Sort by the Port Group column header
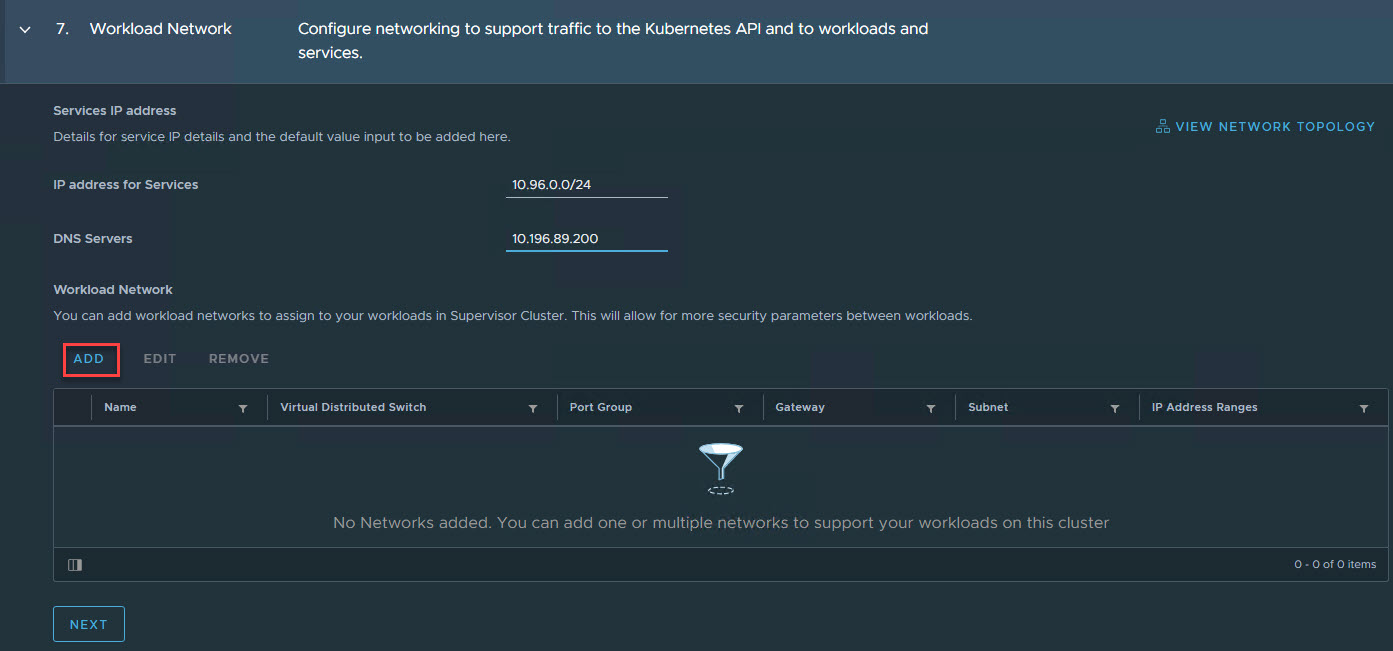 pyautogui.click(x=601, y=408)
